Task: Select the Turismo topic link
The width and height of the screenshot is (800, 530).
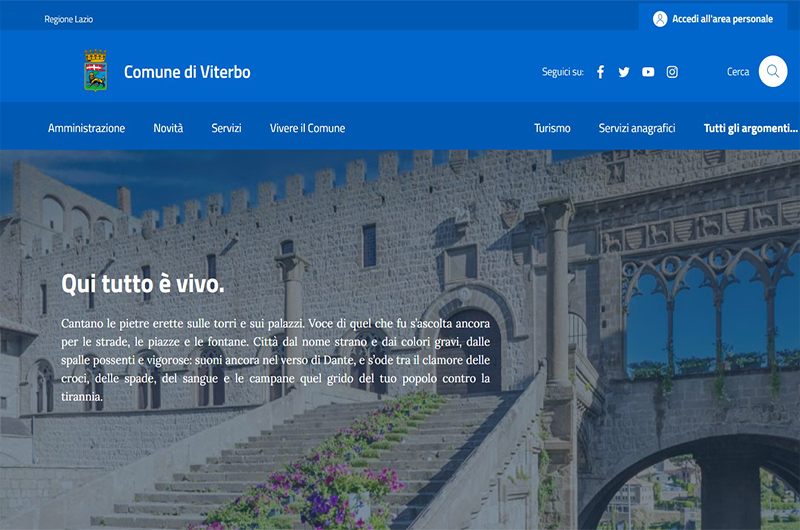Action: coord(552,128)
